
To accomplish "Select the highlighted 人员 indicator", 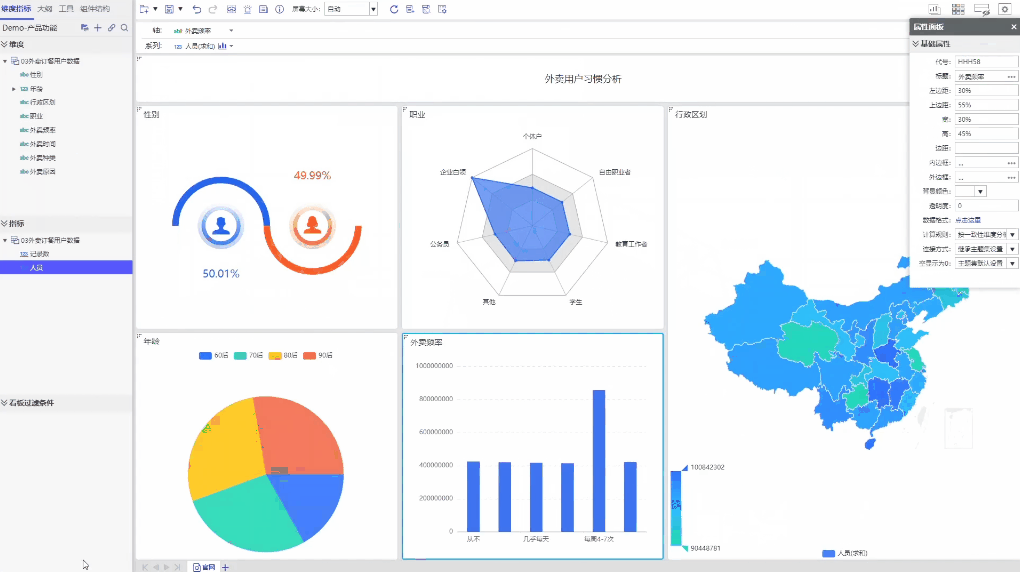I will tap(66, 267).
